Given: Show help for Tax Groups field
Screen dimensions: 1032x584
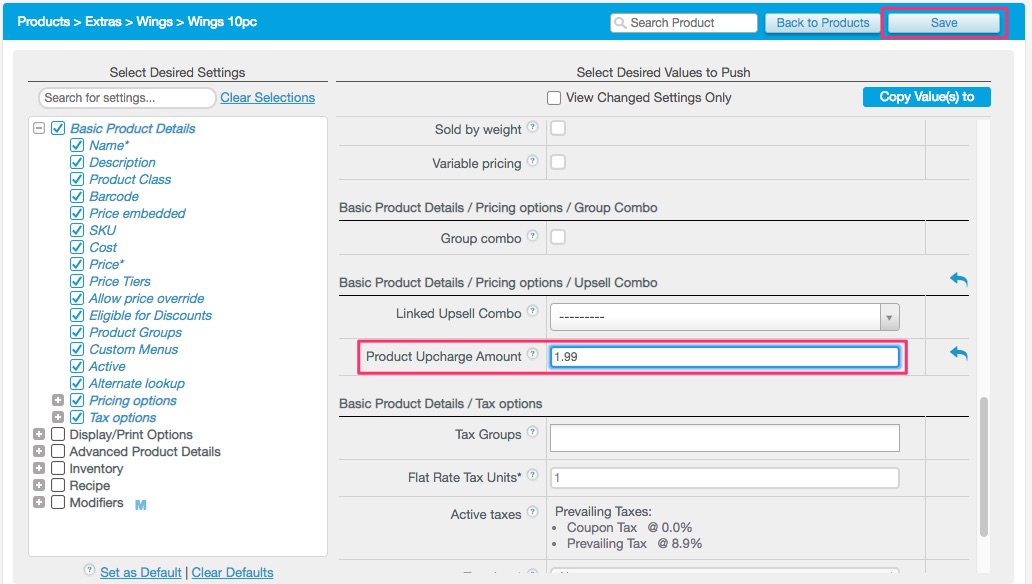Looking at the screenshot, I should [x=532, y=434].
